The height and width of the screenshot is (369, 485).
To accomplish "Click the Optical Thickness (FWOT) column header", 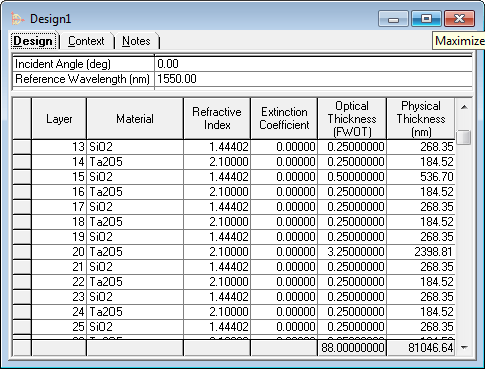I will (x=352, y=119).
